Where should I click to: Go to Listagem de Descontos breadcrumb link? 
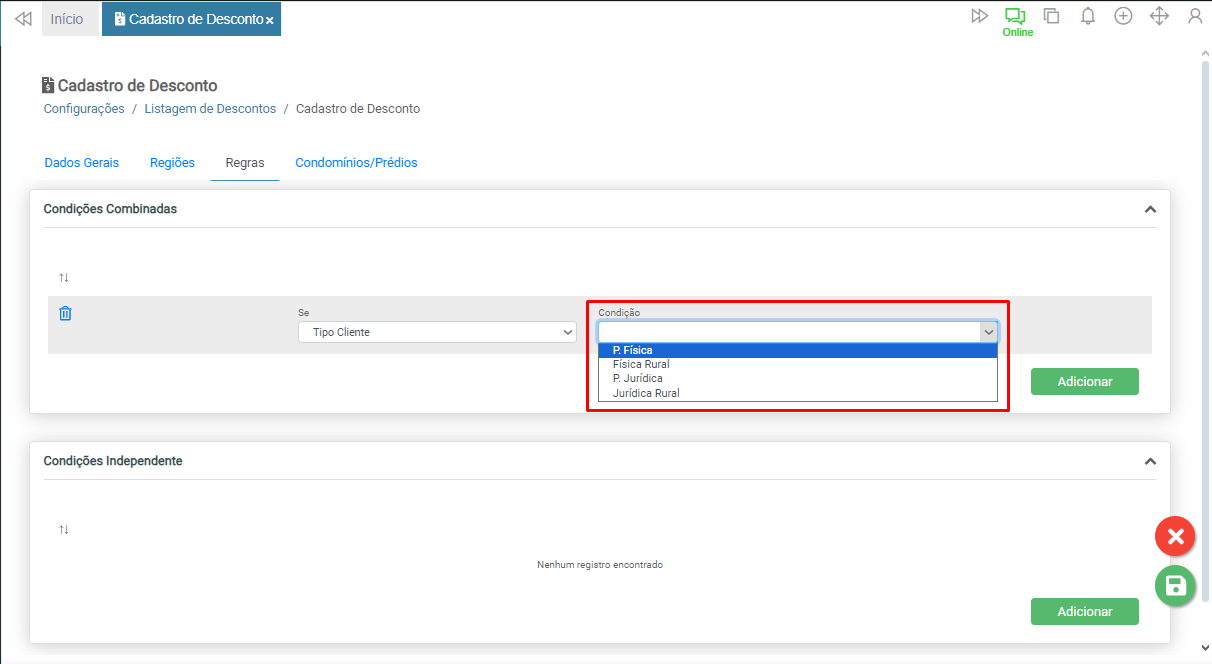point(210,109)
